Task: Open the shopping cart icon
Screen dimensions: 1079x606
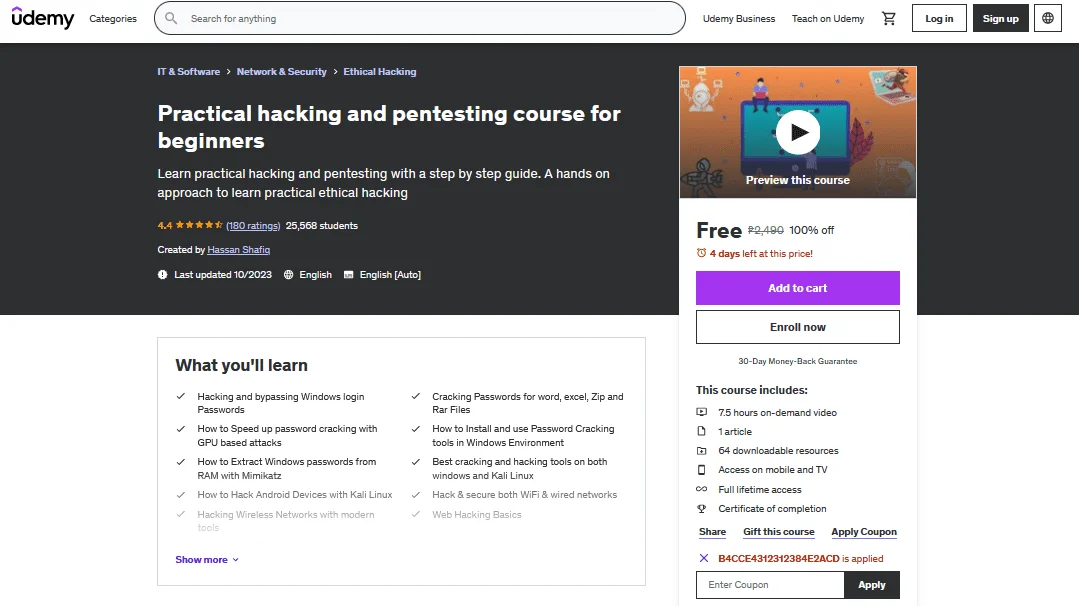Action: coord(888,19)
